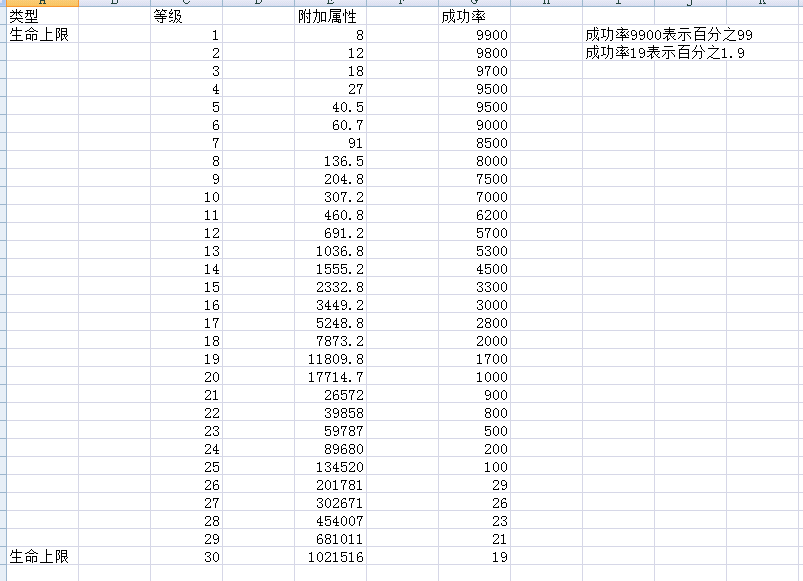This screenshot has width=803, height=581.
Task: Click the note cell 成功率19表示百分之1.9
Action: [x=664, y=53]
